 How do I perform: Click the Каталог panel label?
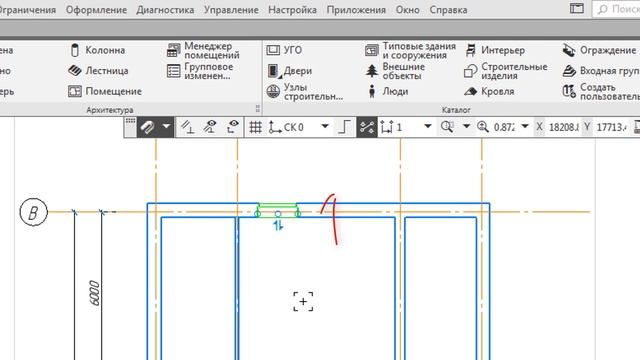point(456,110)
